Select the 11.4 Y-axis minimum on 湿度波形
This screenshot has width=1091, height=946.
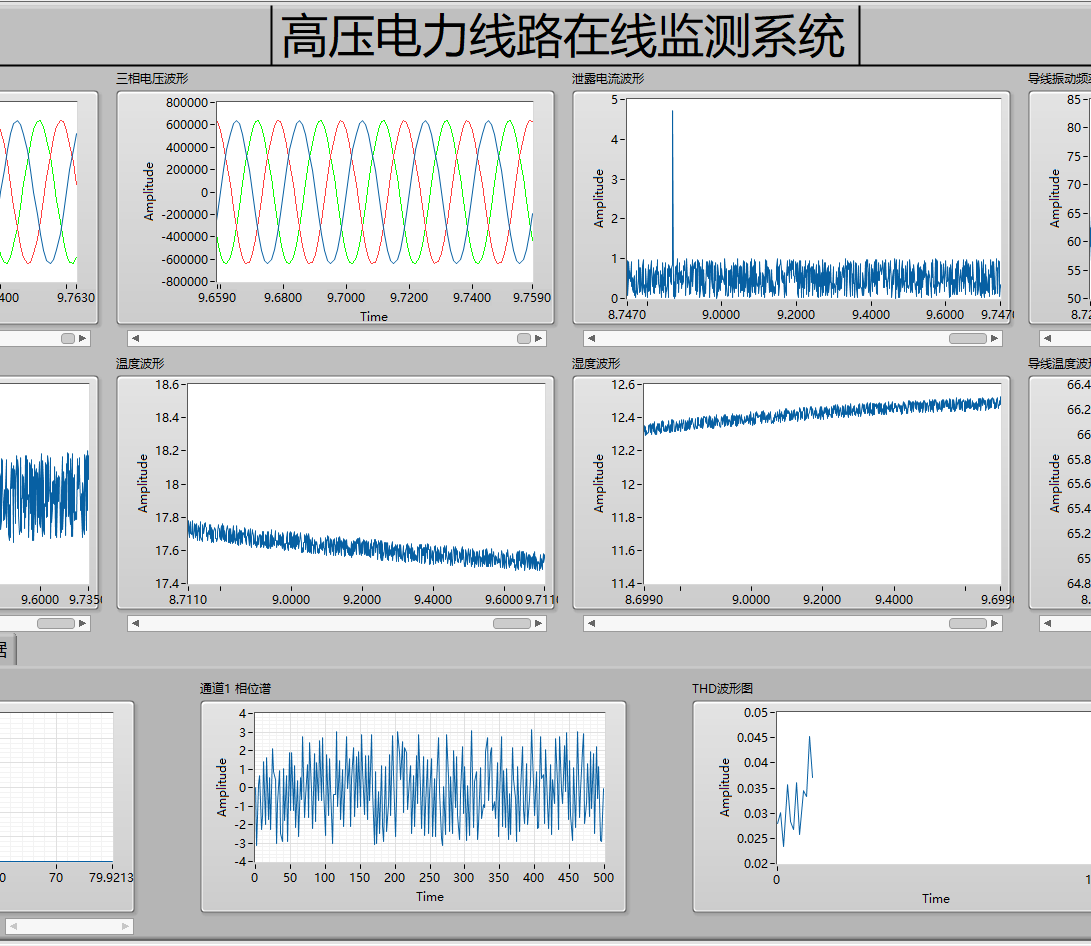coord(623,584)
